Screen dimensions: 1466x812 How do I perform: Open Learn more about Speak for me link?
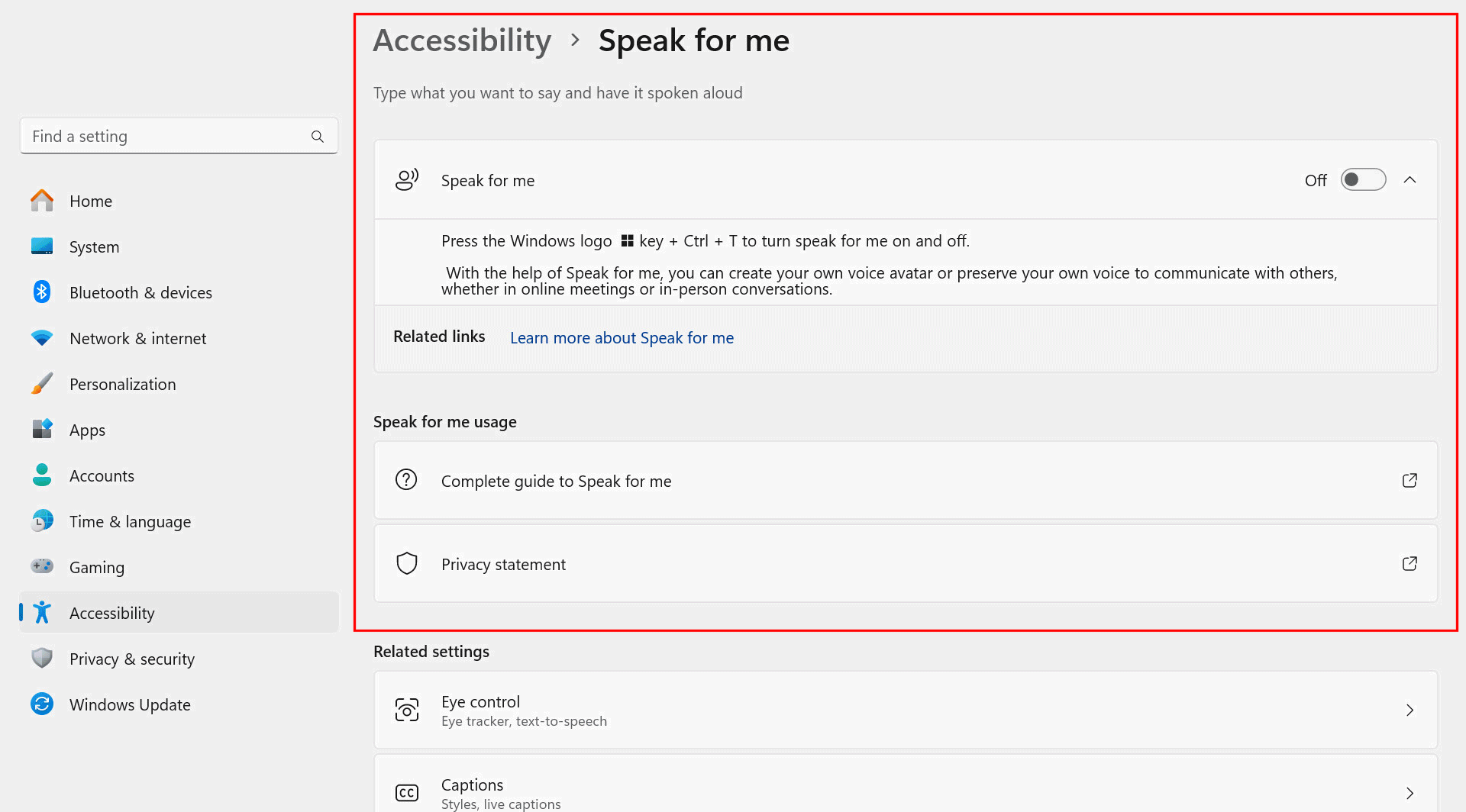622,337
